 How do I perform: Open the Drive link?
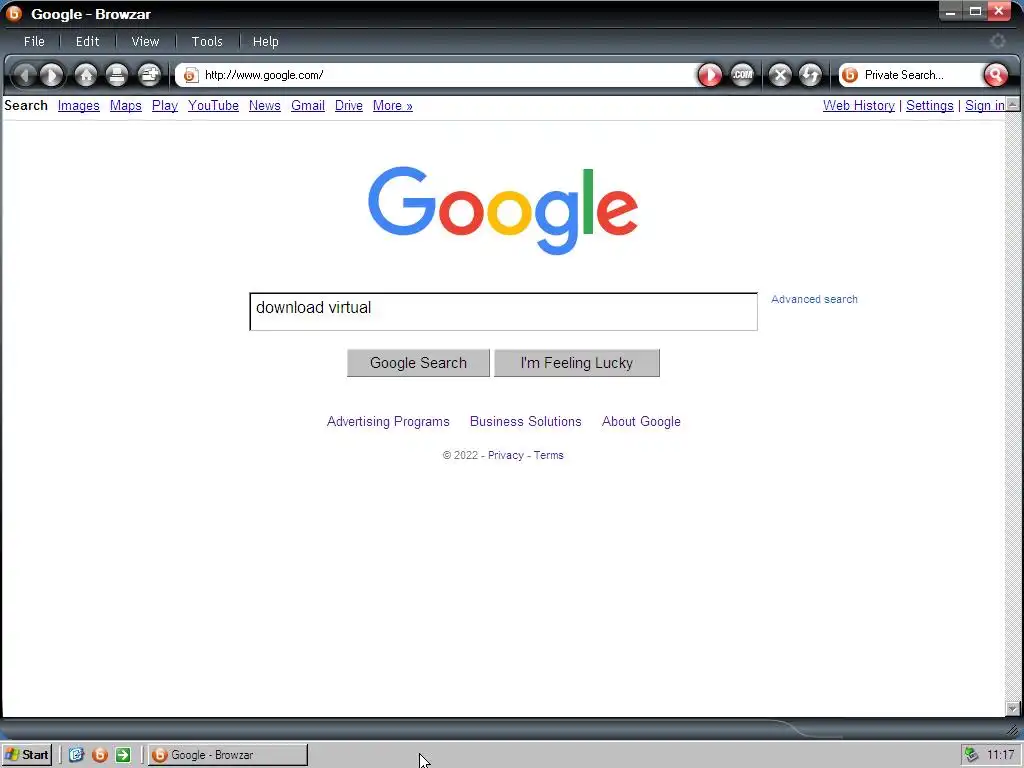point(349,106)
